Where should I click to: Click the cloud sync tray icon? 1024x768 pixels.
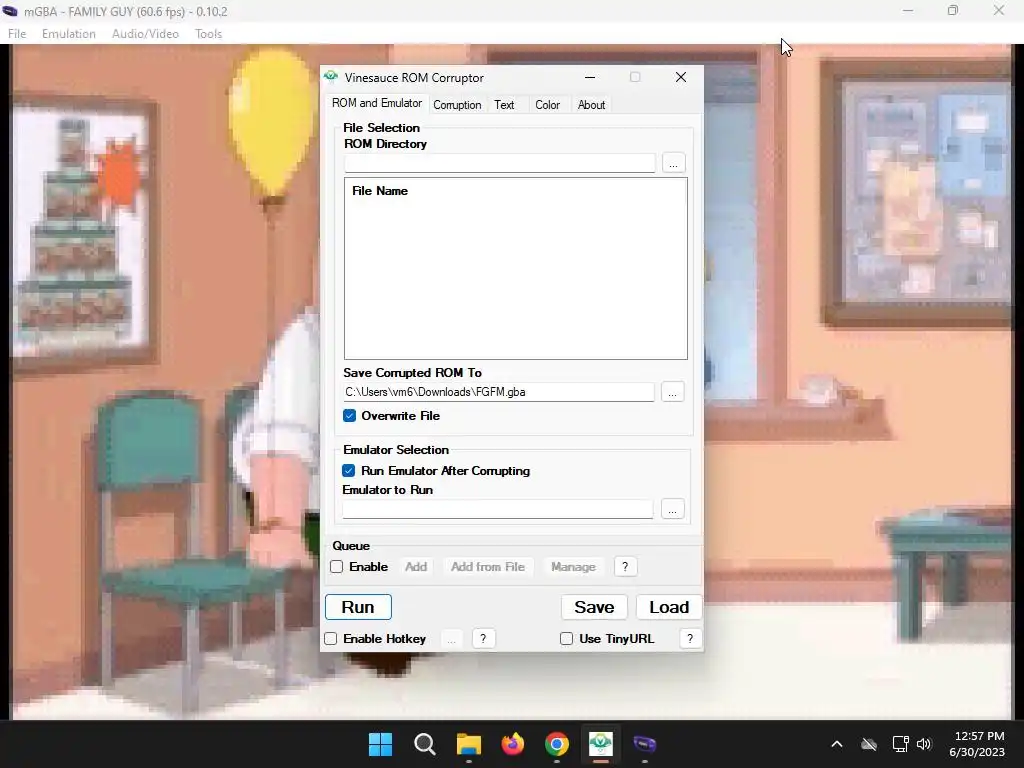pyautogui.click(x=869, y=744)
